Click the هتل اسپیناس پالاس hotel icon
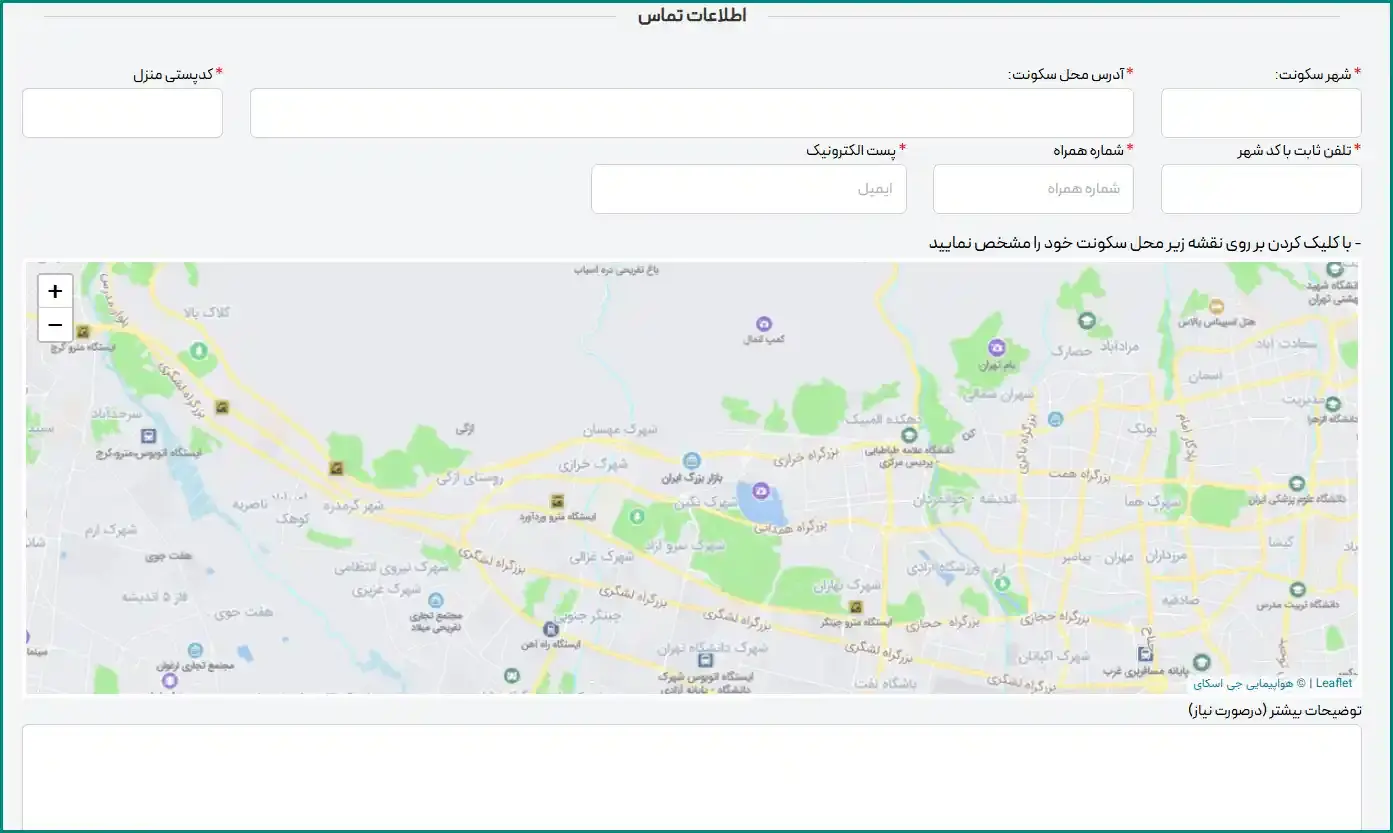The width and height of the screenshot is (1393, 833). 1216,306
